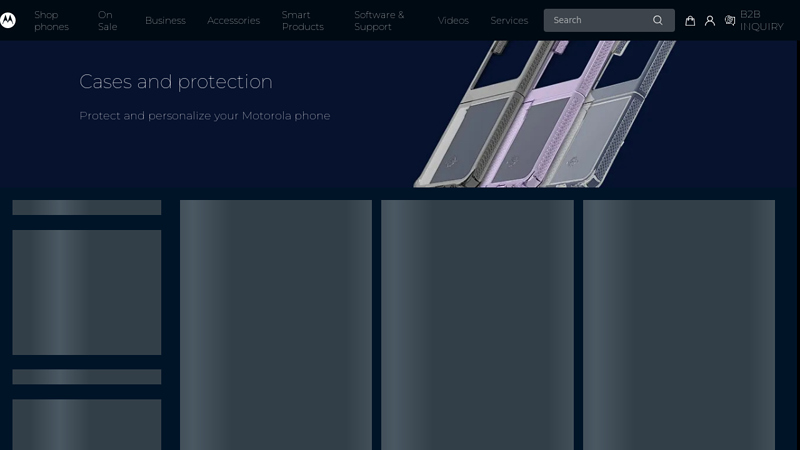Click the B2B inquiry chat icon

pos(730,20)
